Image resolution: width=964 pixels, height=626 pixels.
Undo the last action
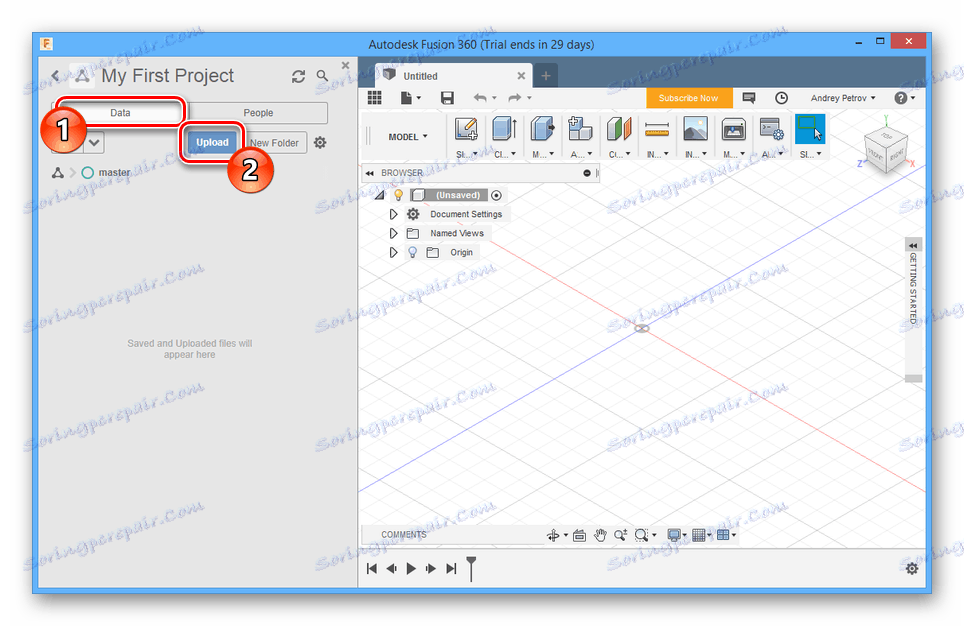(x=480, y=98)
